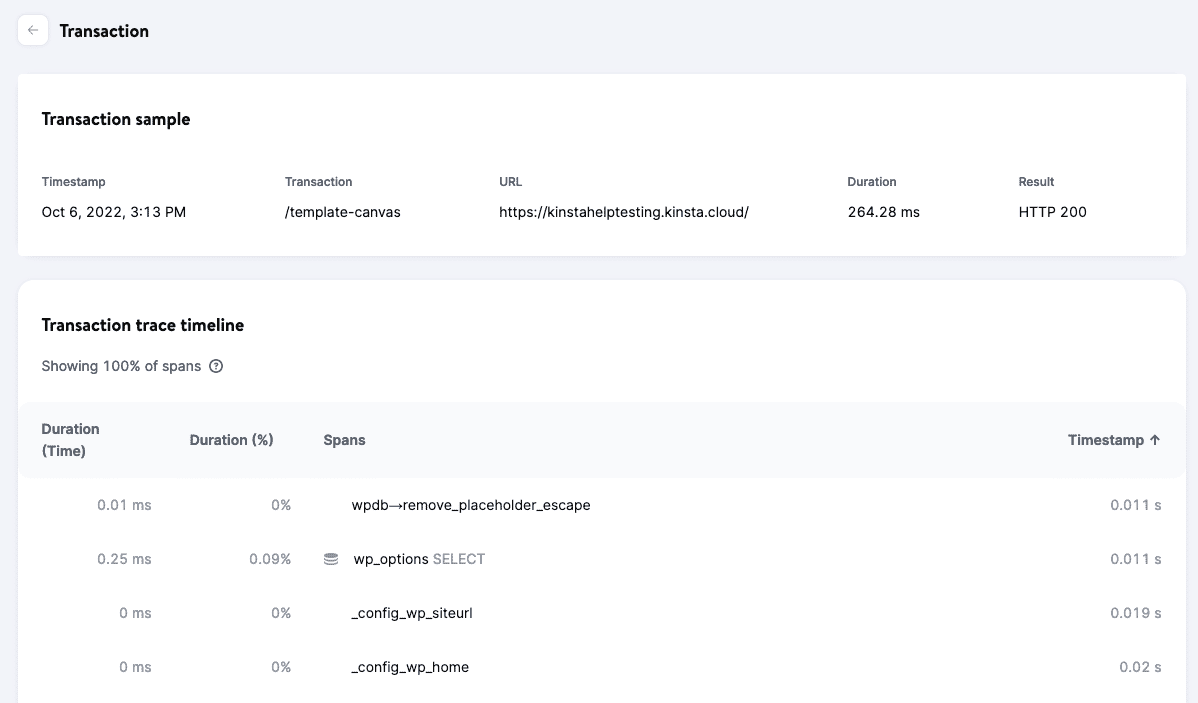Click the HTTP 200 result value
Viewport: 1198px width, 703px height.
1052,212
